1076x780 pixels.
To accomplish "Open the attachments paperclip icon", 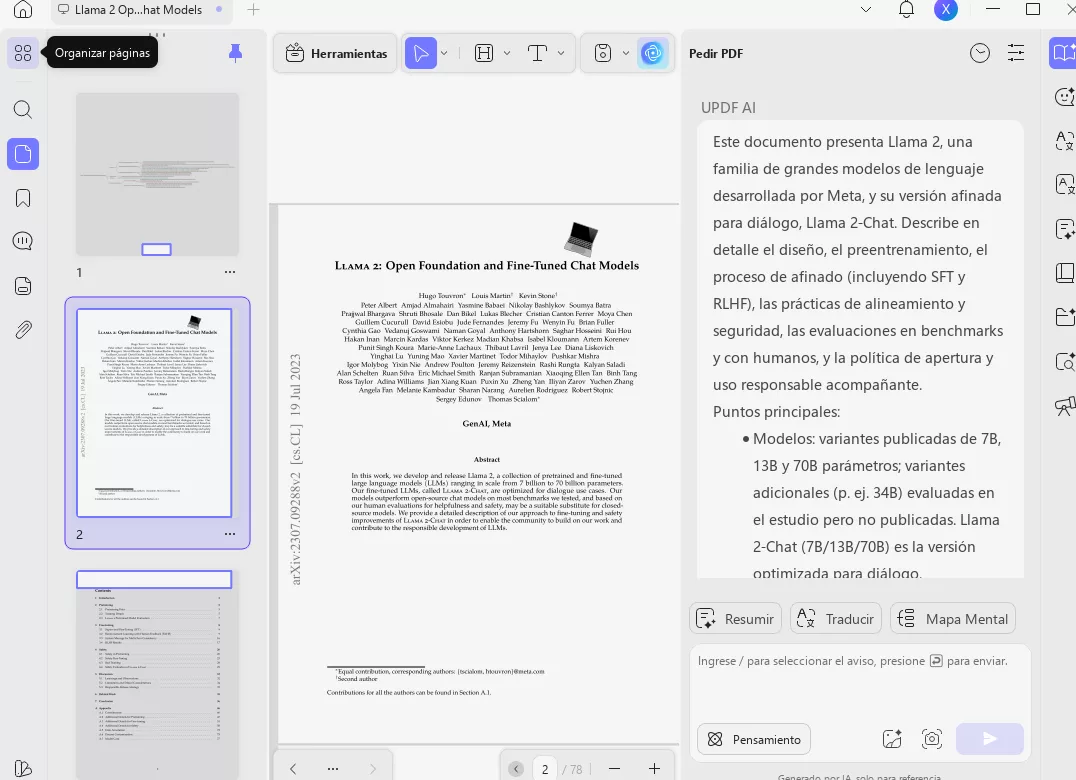I will pyautogui.click(x=23, y=329).
